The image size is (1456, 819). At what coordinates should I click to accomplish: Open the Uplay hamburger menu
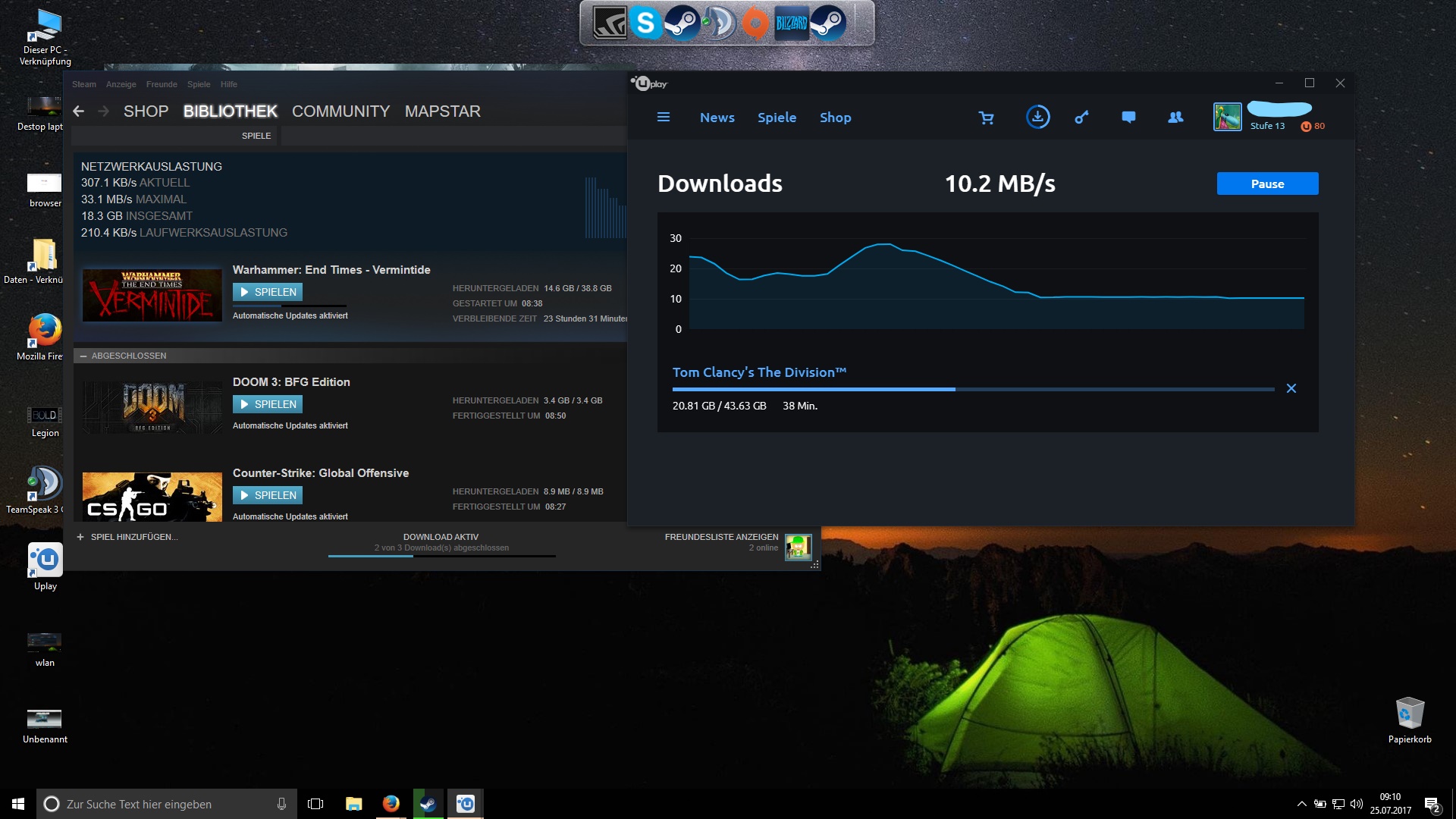coord(664,118)
